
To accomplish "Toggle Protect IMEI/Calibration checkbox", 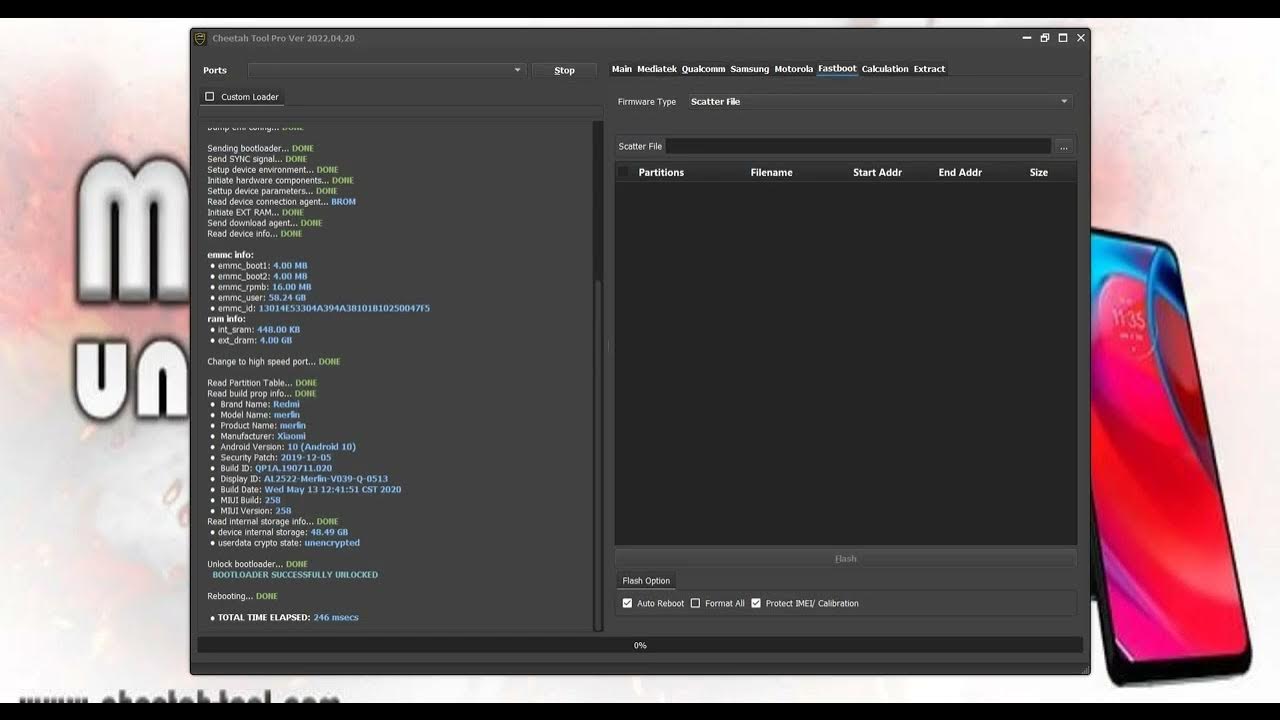I will point(756,603).
